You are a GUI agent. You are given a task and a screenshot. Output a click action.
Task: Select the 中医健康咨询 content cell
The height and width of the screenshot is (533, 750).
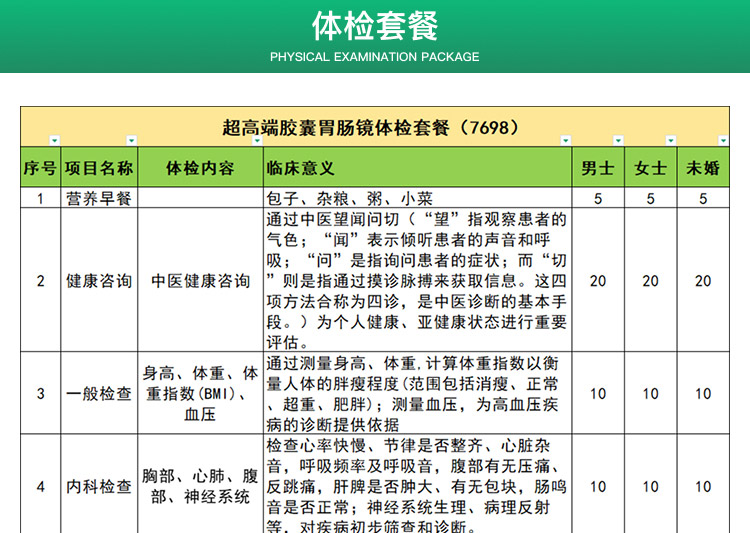point(200,280)
